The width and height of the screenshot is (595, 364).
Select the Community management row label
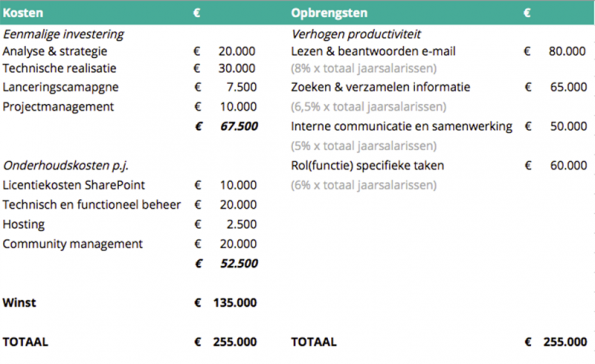[72, 244]
